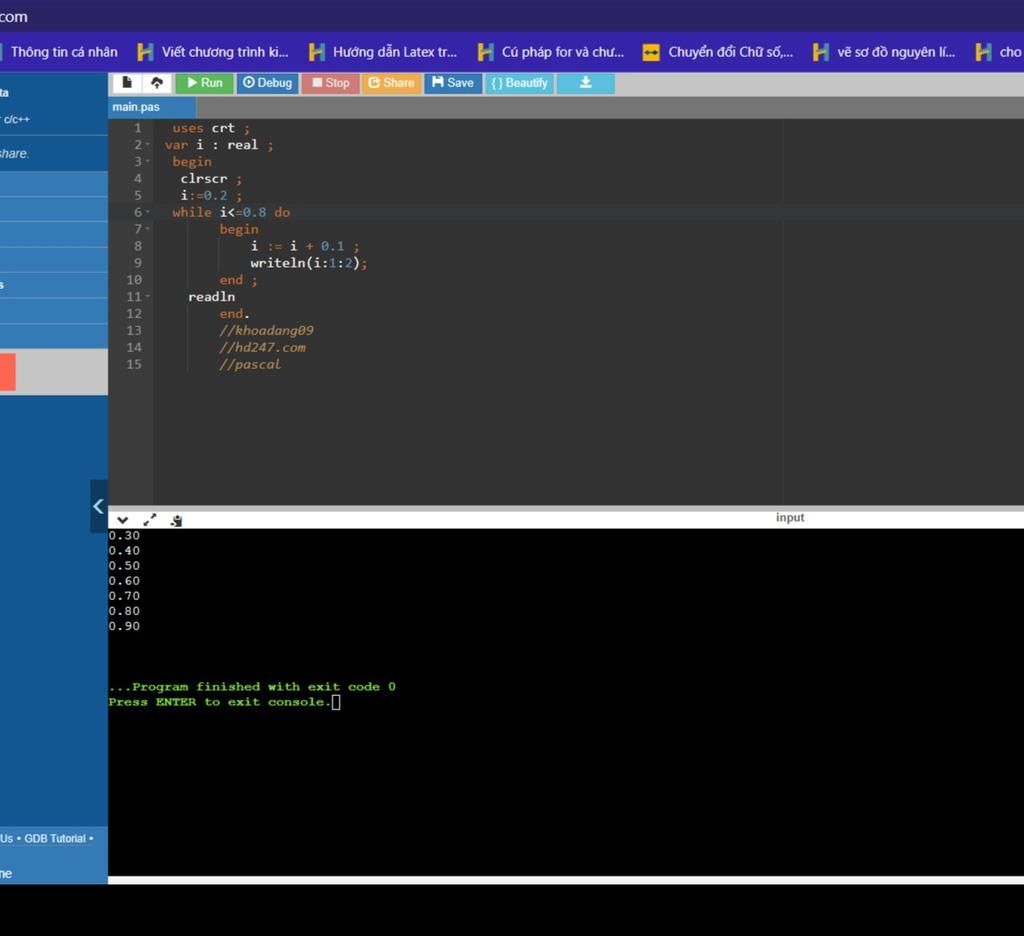This screenshot has height=936, width=1024.
Task: Fold the inner begin block at line 7
Action: tap(148, 229)
